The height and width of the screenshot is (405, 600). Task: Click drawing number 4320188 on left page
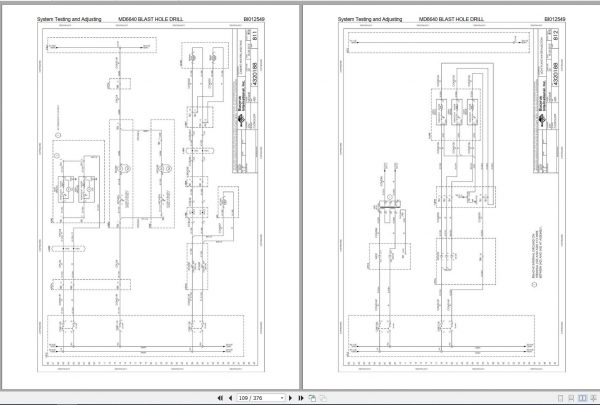(x=255, y=75)
